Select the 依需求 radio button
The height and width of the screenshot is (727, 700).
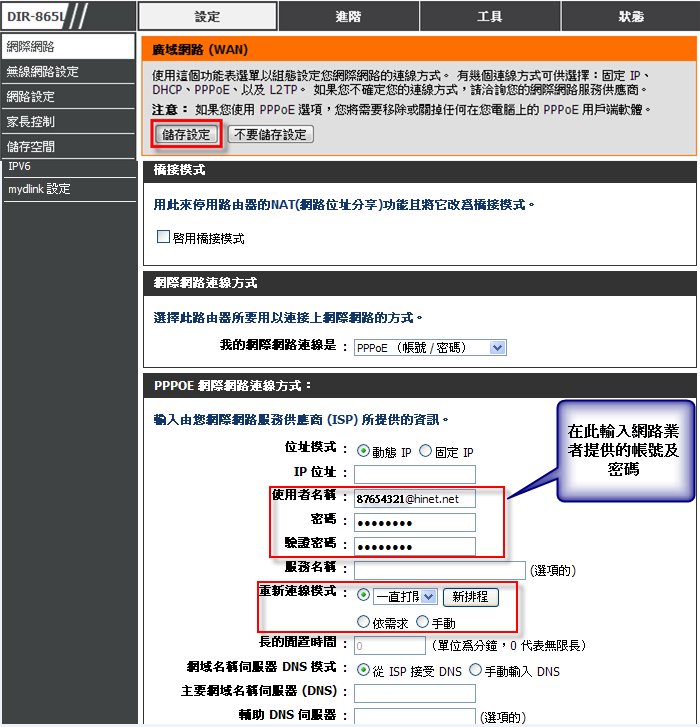[364, 622]
